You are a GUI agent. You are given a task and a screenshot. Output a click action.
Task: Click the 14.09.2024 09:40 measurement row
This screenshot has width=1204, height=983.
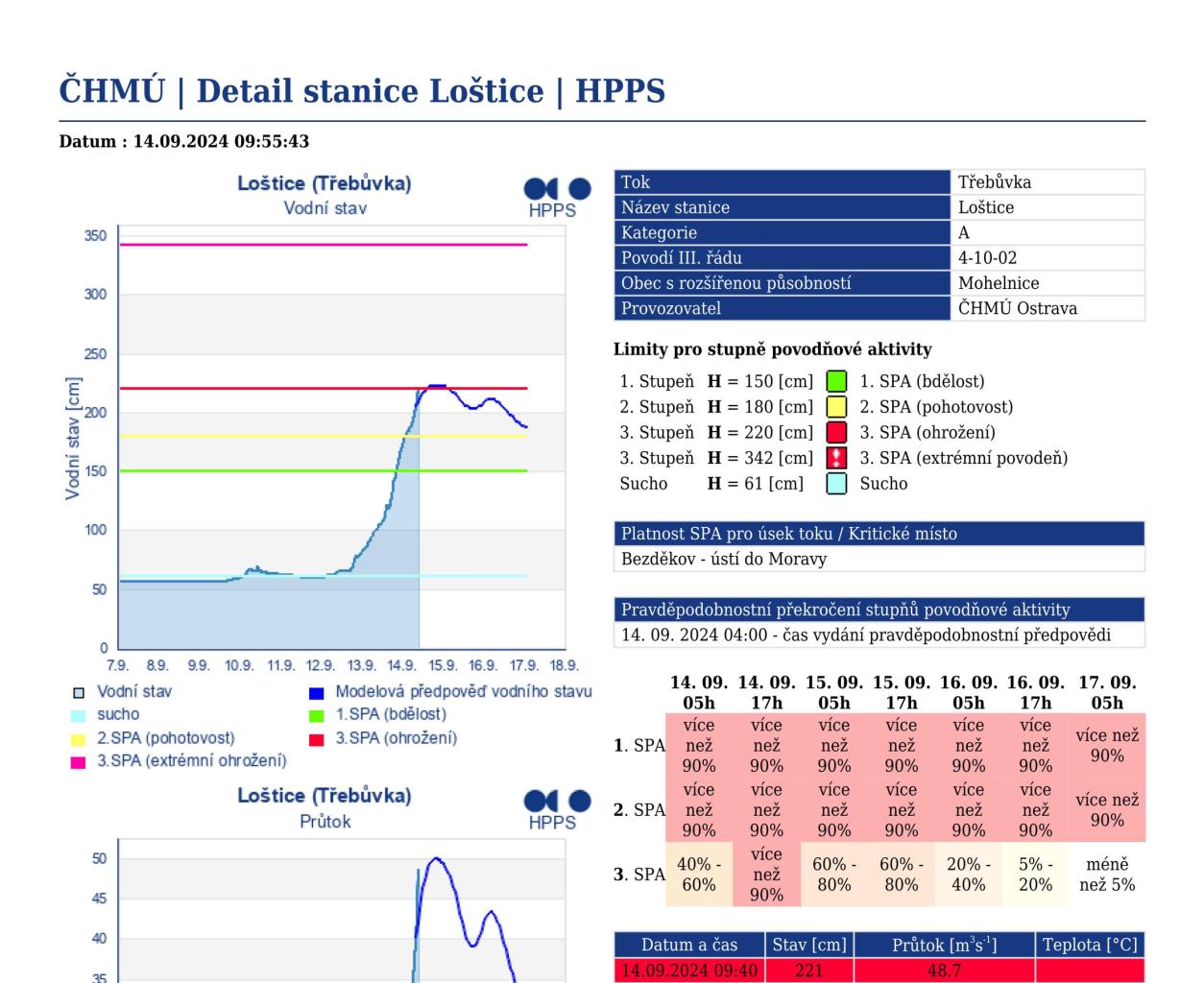688,971
